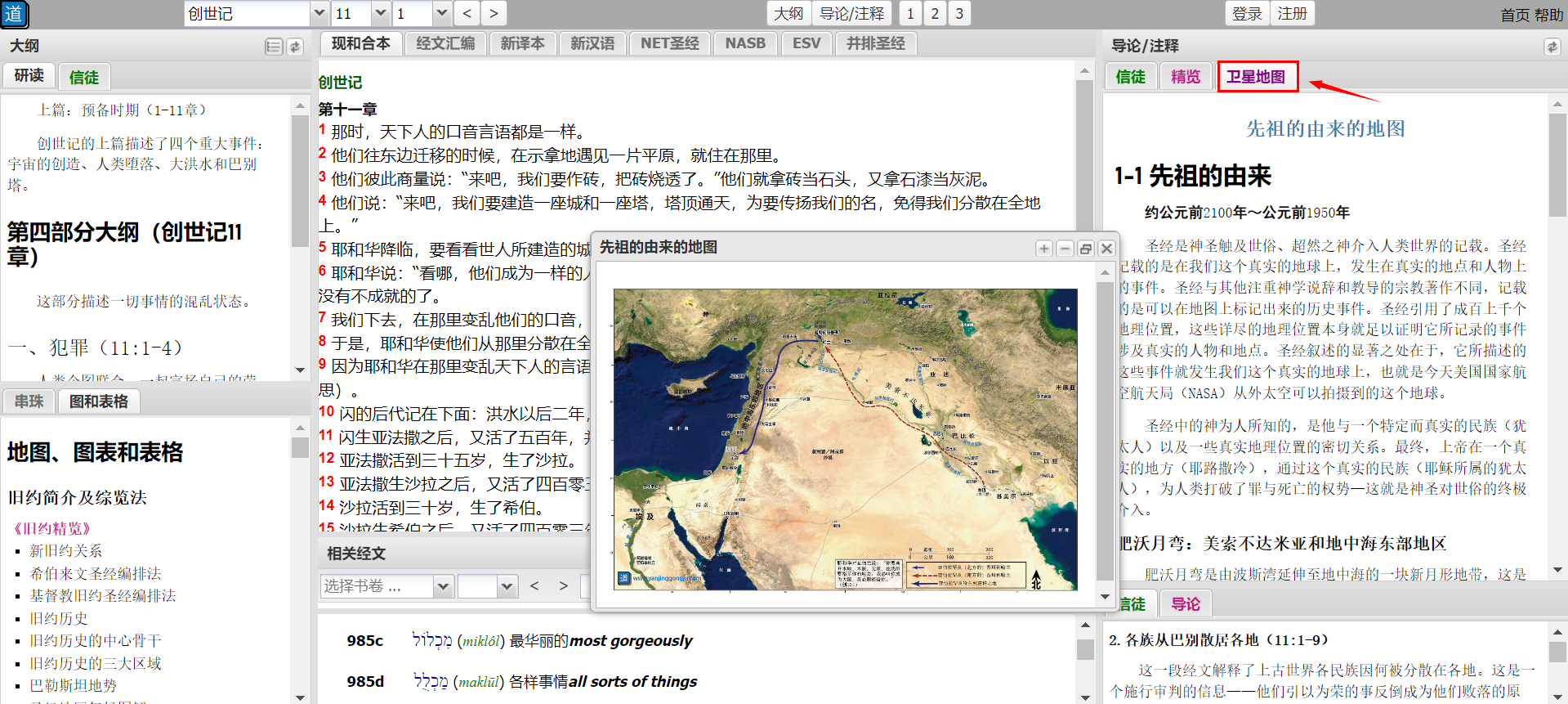Click the sync icon in 导论/注释 header
This screenshot has height=704, width=1568.
coord(1552,47)
